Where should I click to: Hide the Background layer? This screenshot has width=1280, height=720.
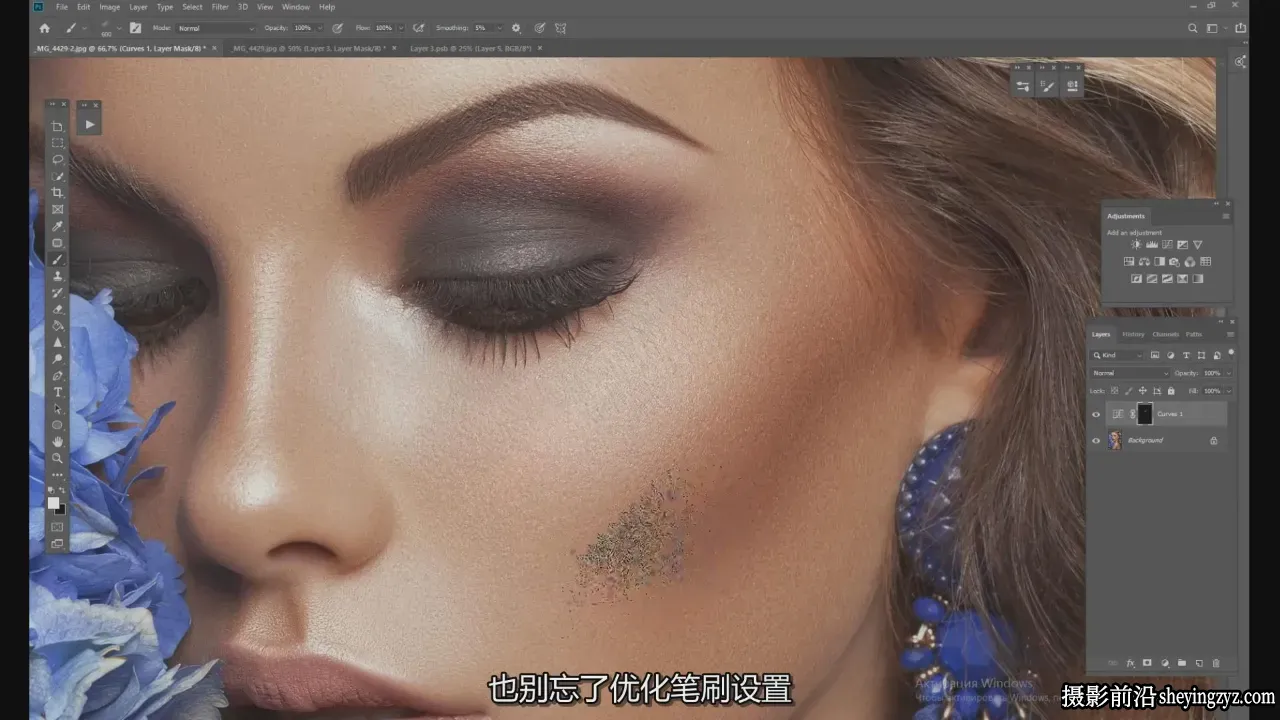pos(1096,440)
